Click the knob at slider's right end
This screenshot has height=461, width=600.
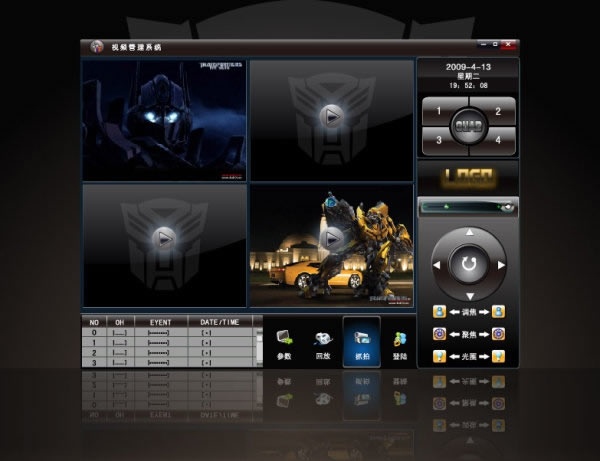508,207
